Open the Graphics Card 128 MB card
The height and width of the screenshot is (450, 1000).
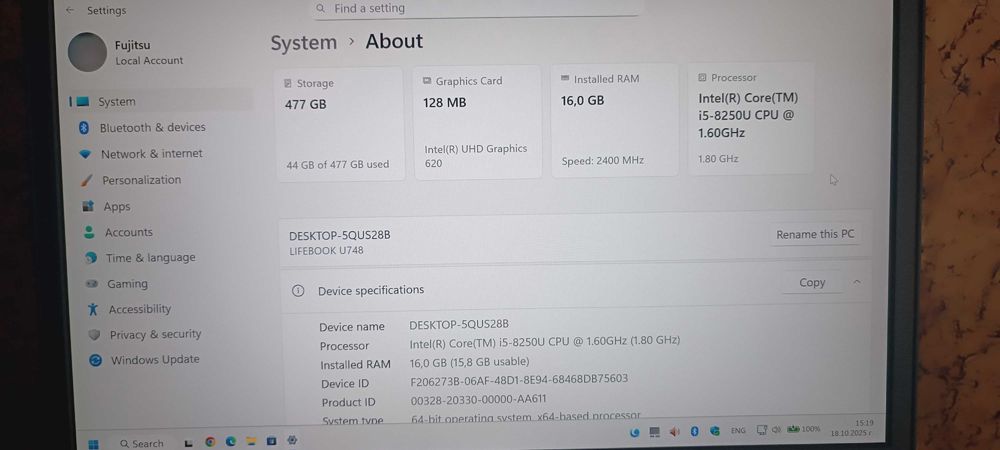pyautogui.click(x=478, y=122)
